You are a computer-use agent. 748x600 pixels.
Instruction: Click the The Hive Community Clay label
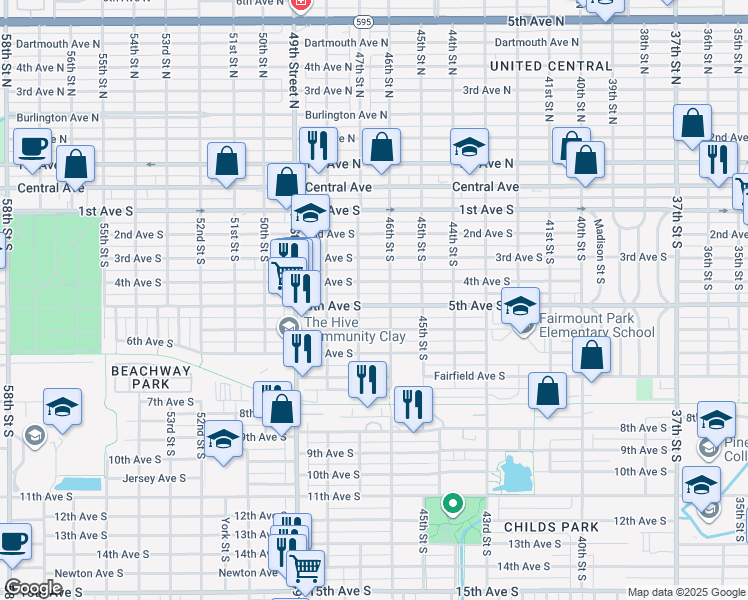(355, 329)
